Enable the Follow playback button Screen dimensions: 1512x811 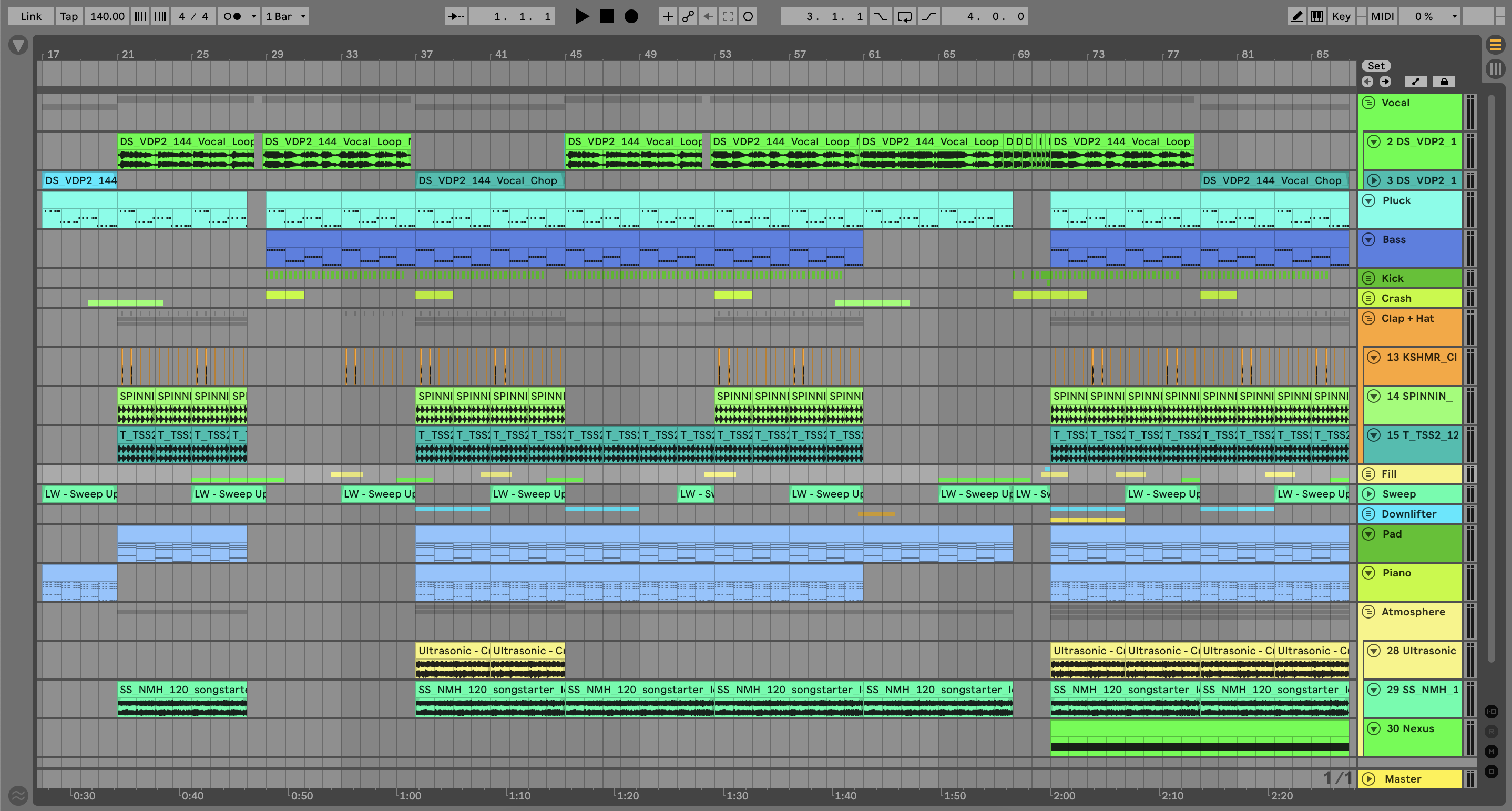coord(455,16)
